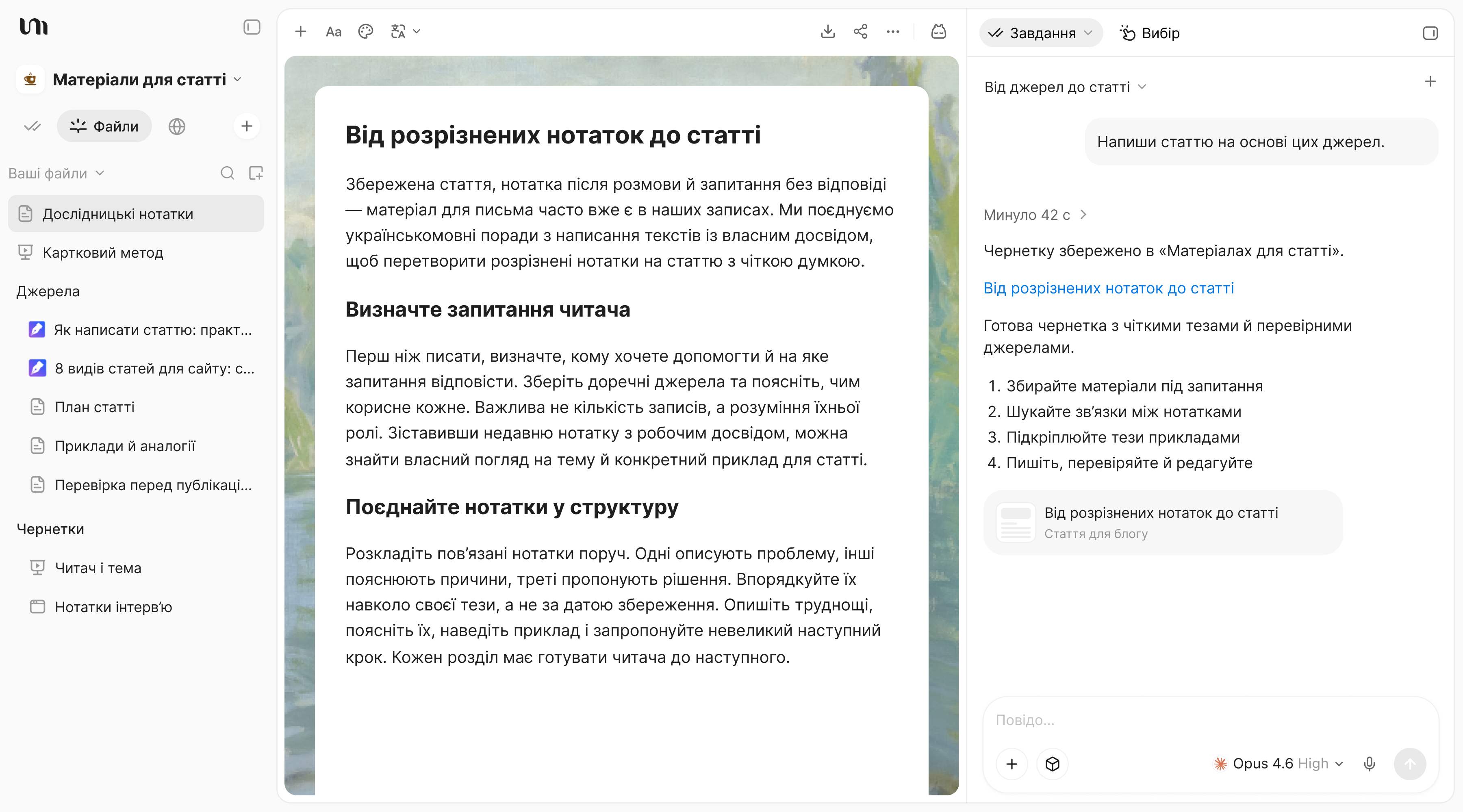Viewport: 1463px width, 812px height.
Task: Collapse the left sidebar panel icon
Action: click(252, 27)
